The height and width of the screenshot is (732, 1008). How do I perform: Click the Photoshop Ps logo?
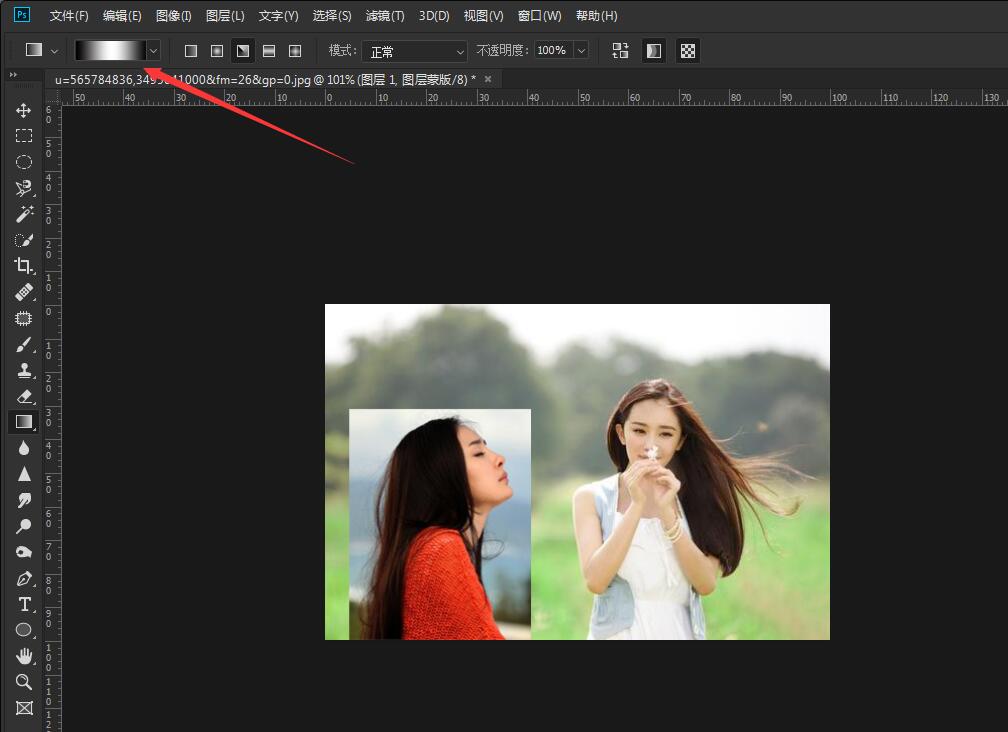[x=22, y=15]
